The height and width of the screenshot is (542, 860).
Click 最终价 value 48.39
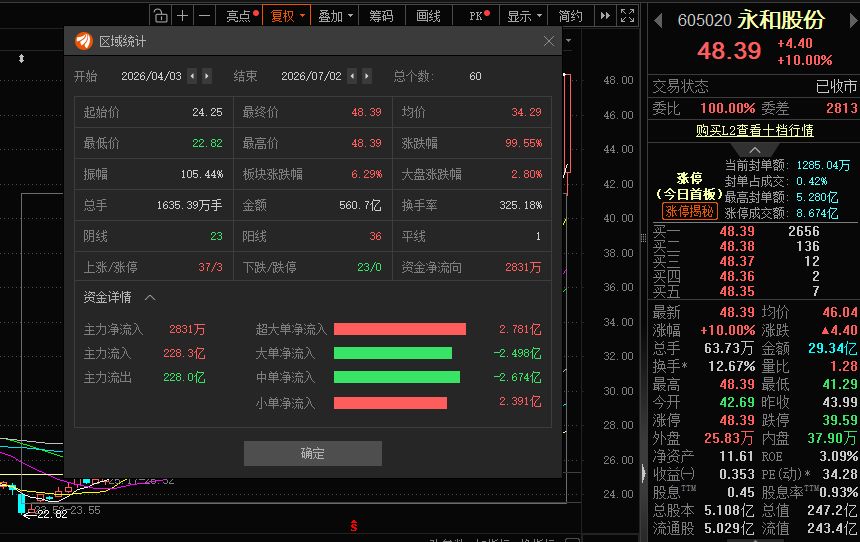pyautogui.click(x=366, y=112)
